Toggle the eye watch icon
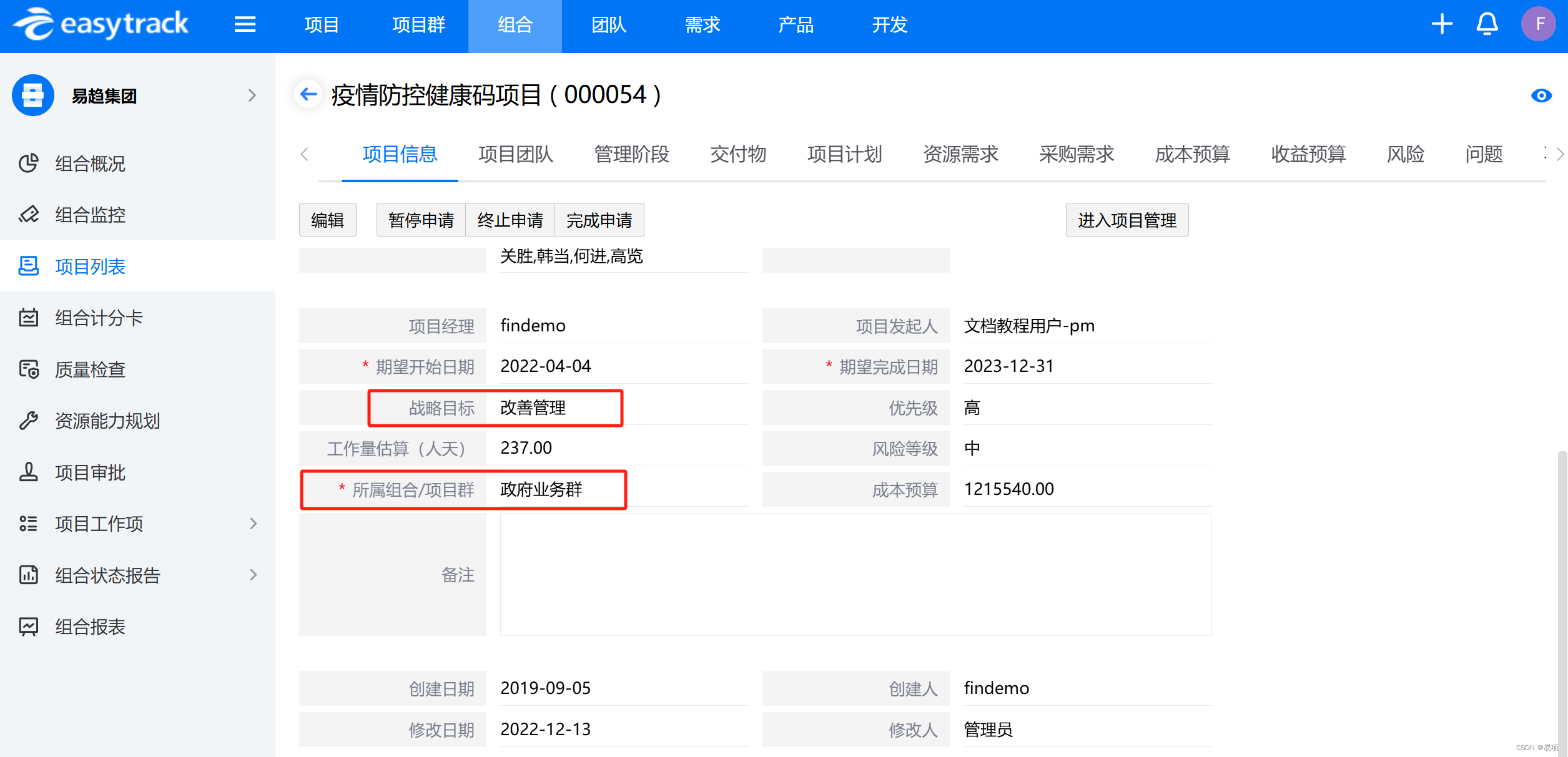 click(x=1541, y=95)
